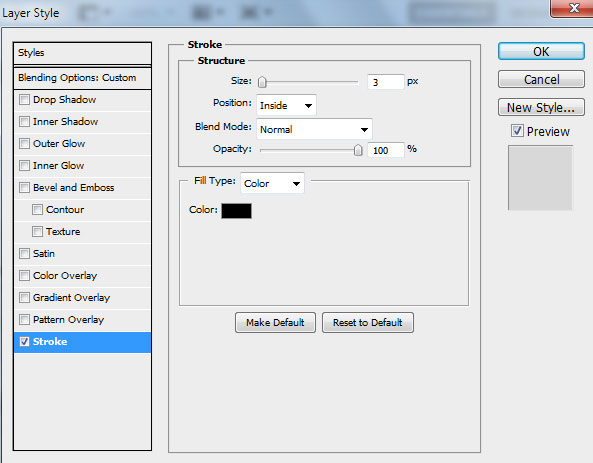Open the Inner Glow settings label

[x=58, y=165]
